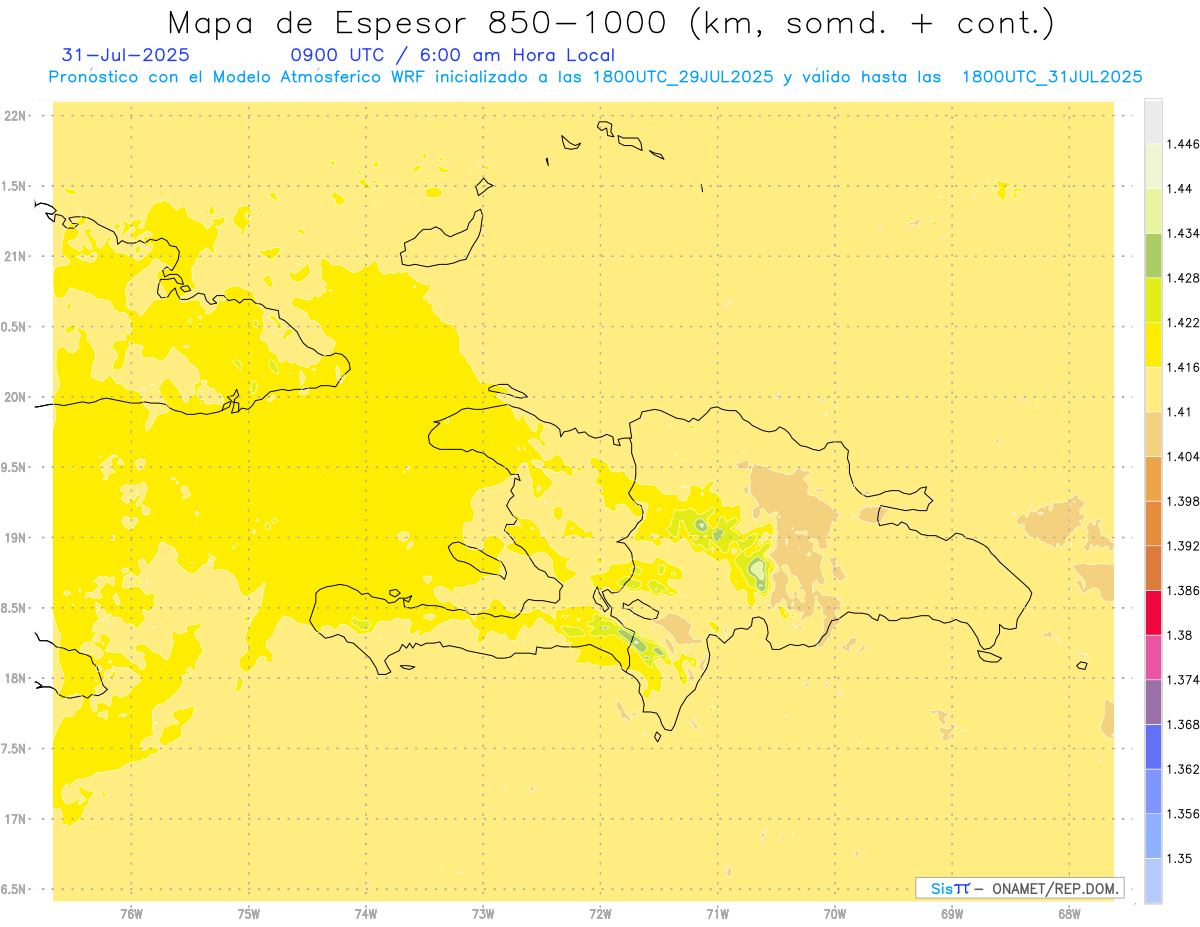Pick the orange legend swatch between 1.398 and 1.404

(1153, 479)
